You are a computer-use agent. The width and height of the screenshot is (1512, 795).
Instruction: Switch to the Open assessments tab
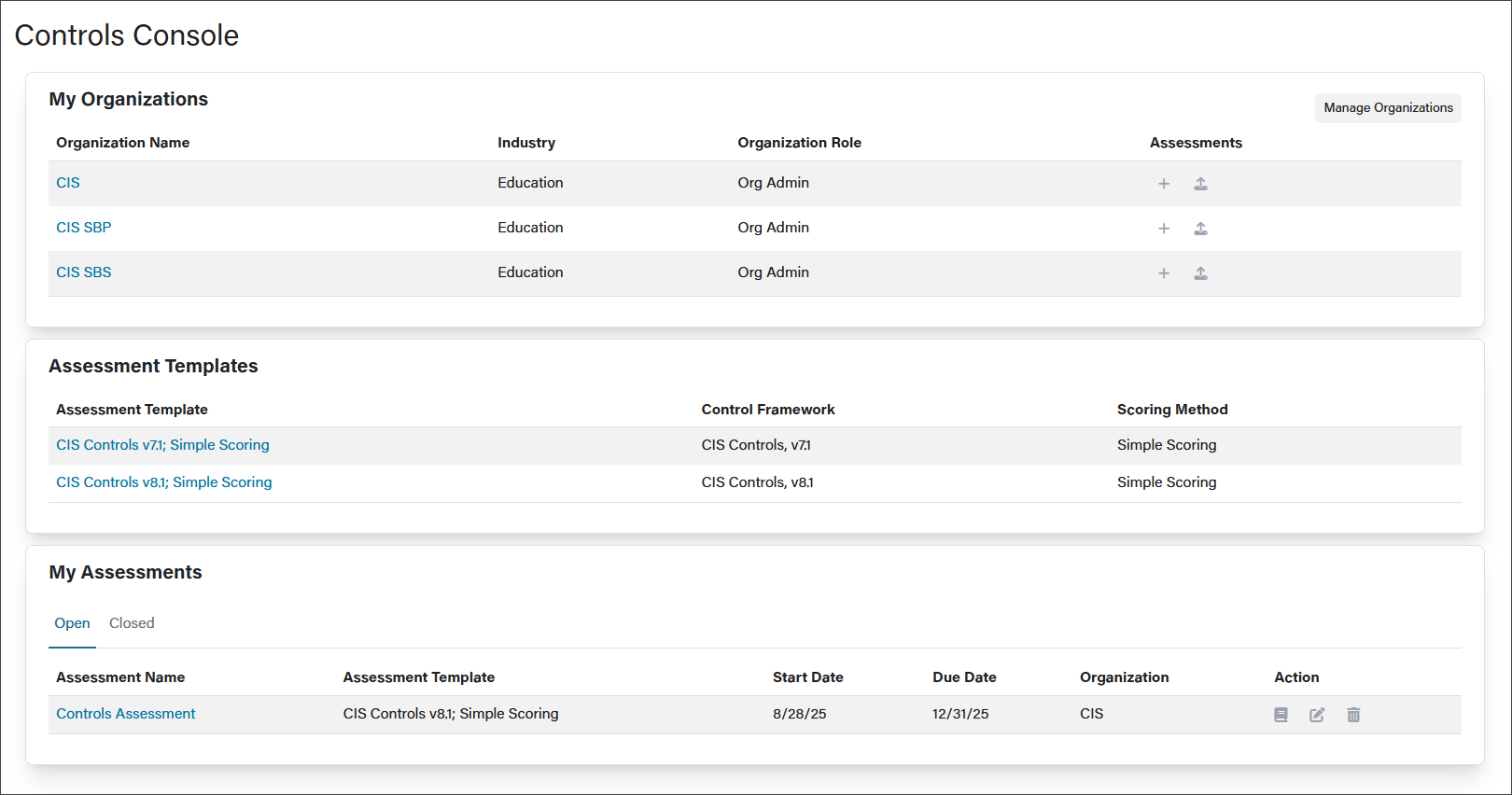pyautogui.click(x=72, y=623)
